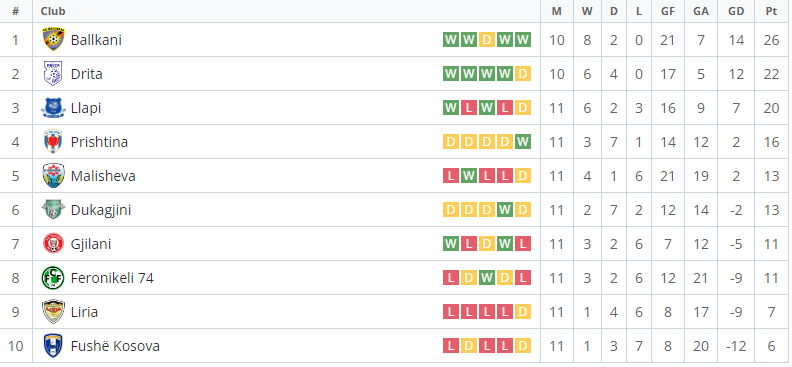The image size is (792, 367).
Task: Click the Dukagjini green crest icon
Action: (x=53, y=209)
